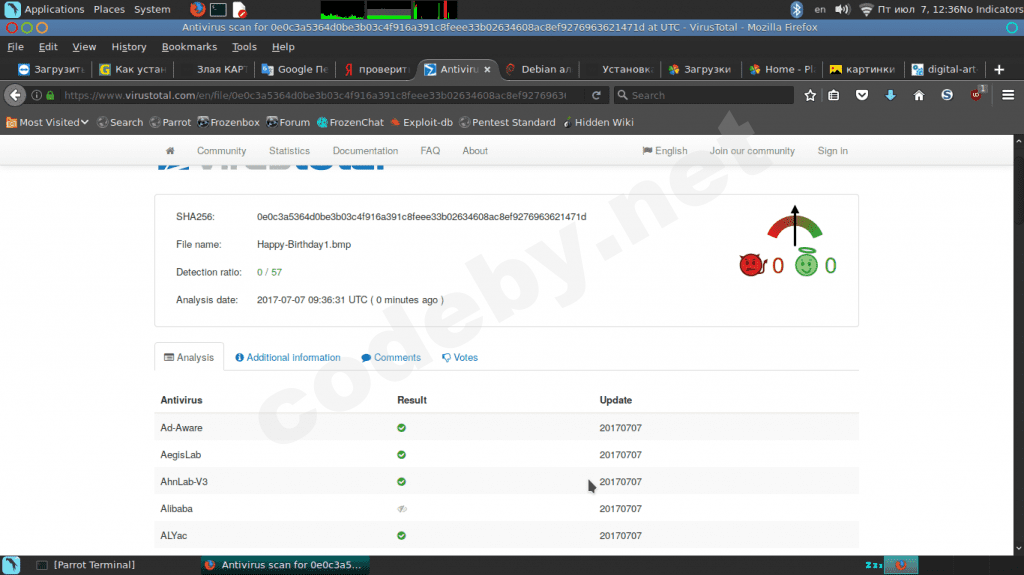
Task: Switch to the Analysis tab
Action: 189,357
